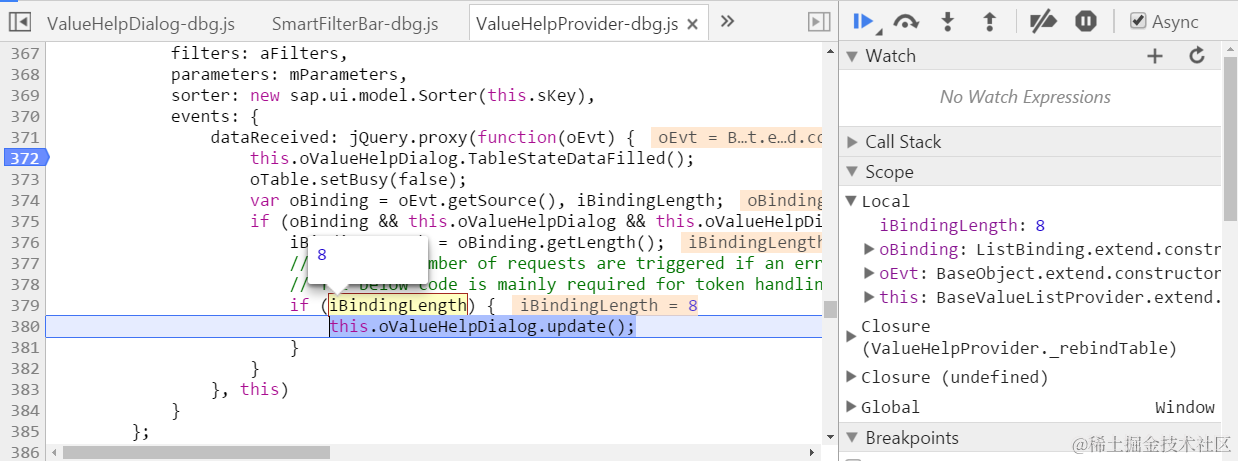Click line number 367 in the gutter
Image resolution: width=1238 pixels, height=461 pixels.
click(23, 53)
